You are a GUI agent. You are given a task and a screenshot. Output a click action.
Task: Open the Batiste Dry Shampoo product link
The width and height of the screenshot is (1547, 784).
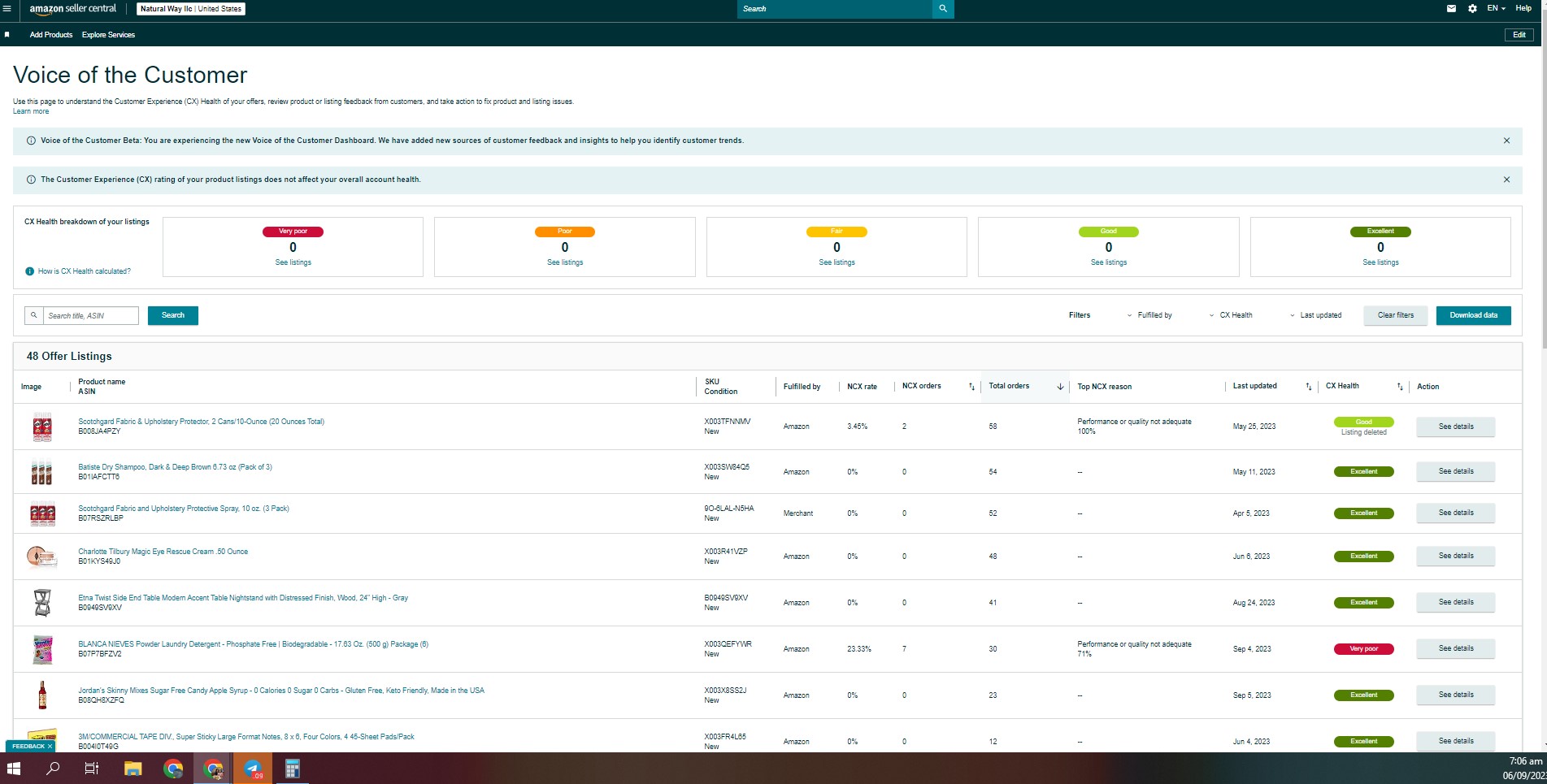pos(175,467)
